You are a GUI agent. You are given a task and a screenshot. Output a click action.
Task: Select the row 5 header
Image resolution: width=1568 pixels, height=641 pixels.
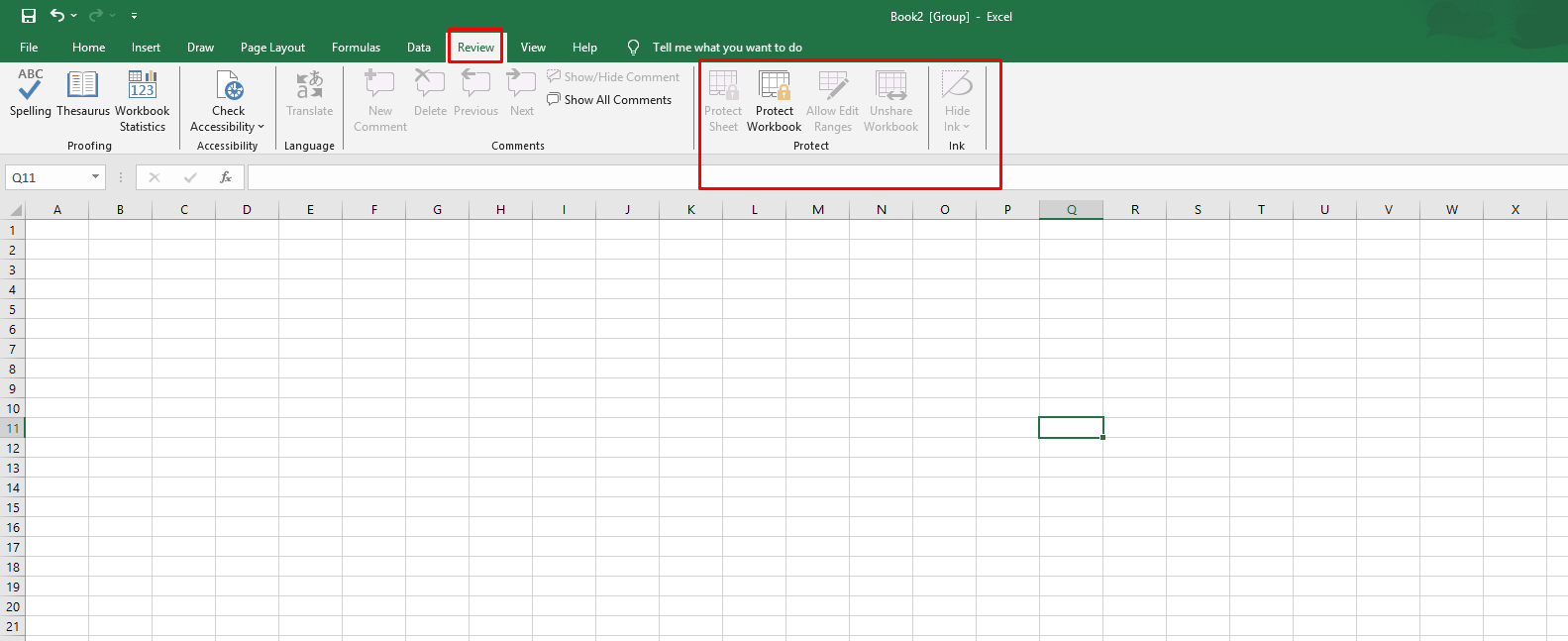coord(13,309)
